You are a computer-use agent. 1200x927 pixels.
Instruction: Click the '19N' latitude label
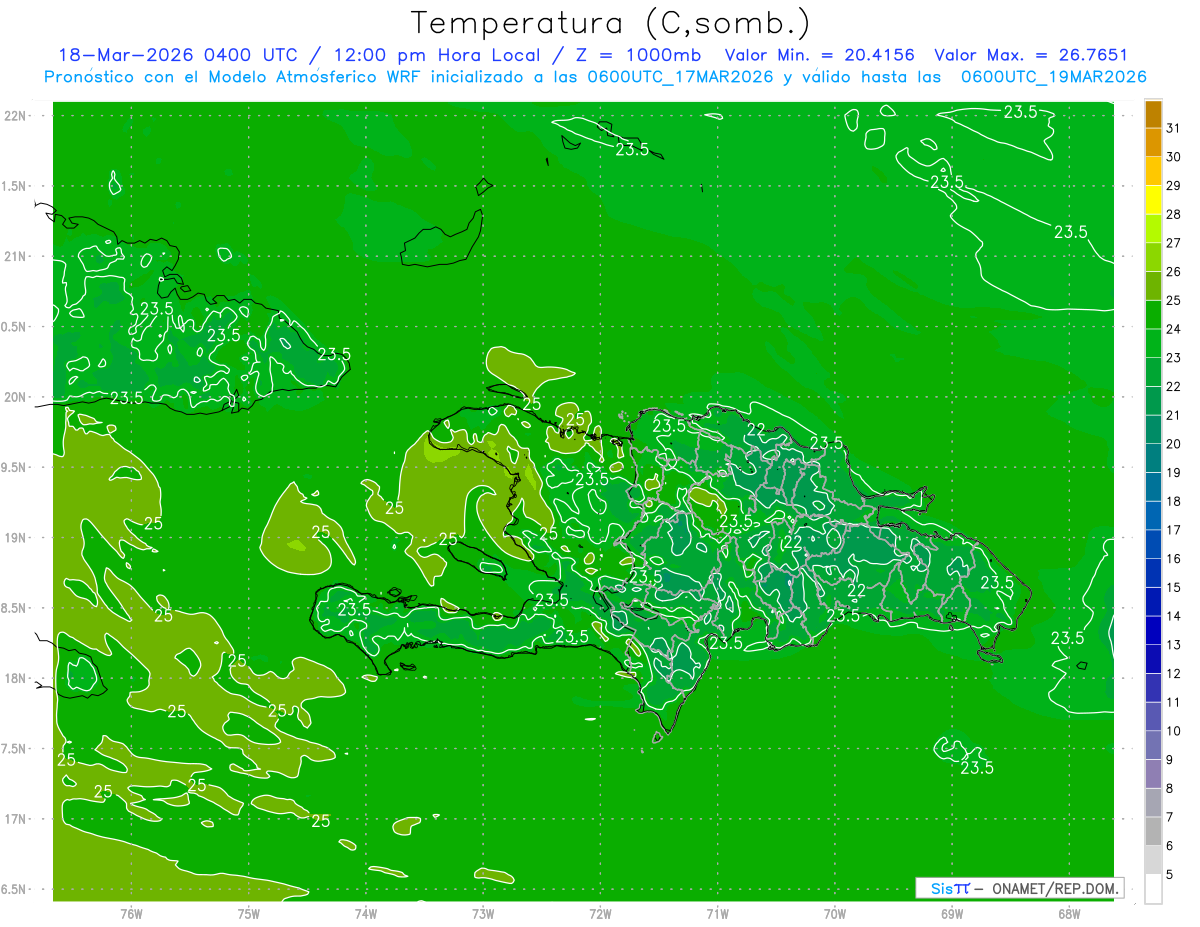[15, 538]
